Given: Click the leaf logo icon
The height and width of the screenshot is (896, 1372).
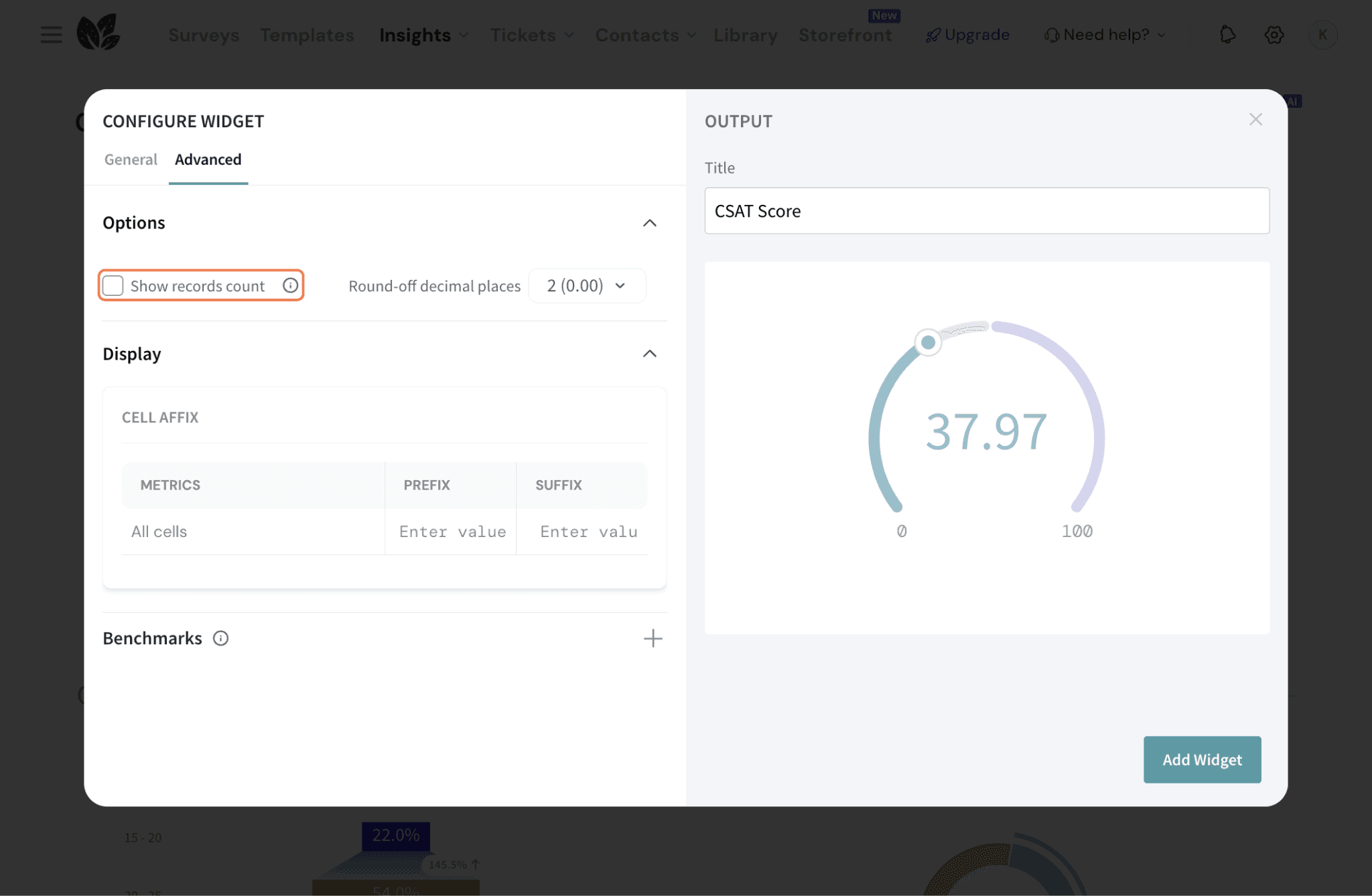Looking at the screenshot, I should [98, 32].
